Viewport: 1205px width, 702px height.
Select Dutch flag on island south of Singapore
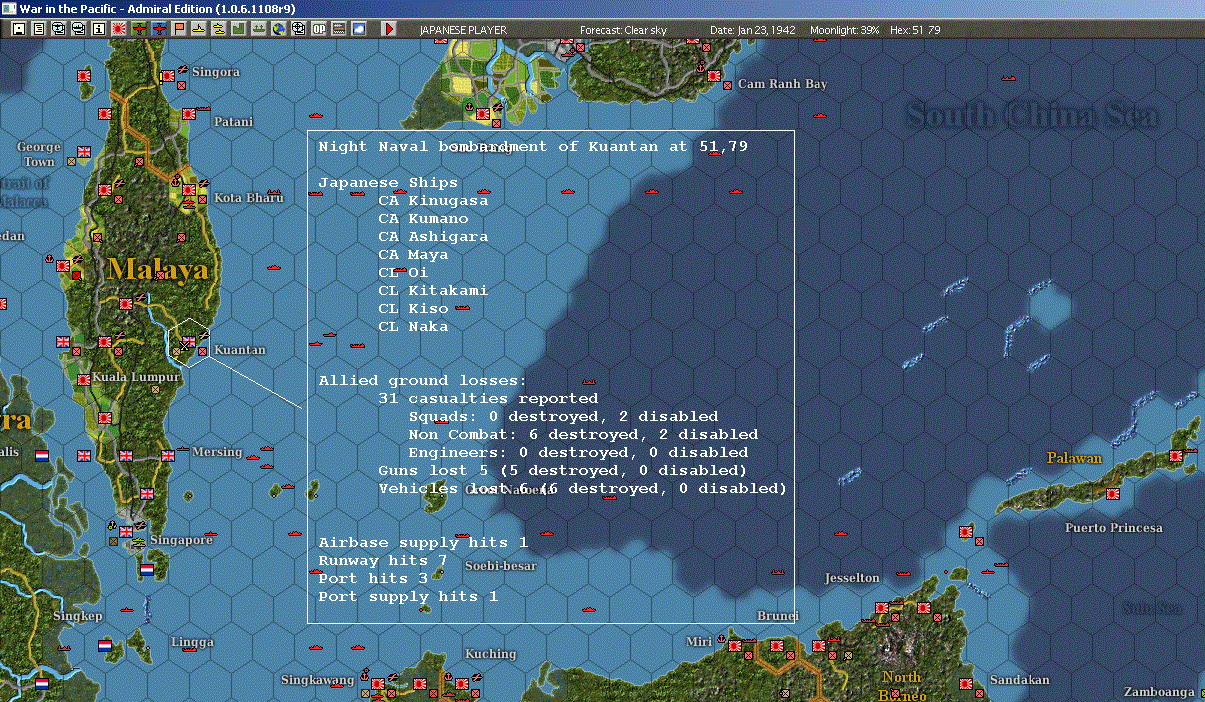[x=148, y=569]
